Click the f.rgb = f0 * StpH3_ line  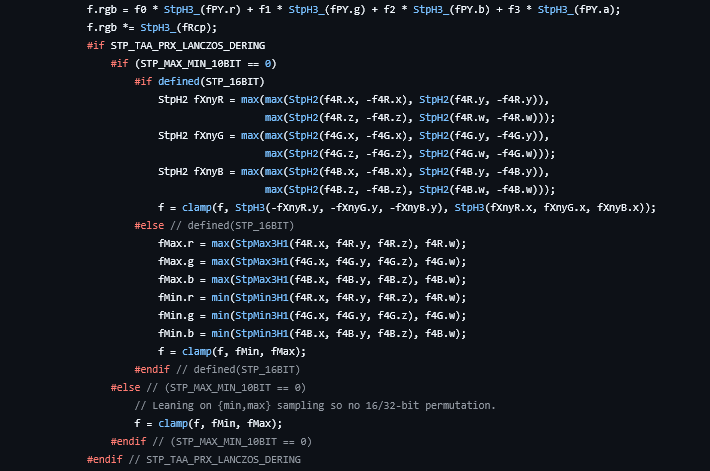[x=354, y=10]
